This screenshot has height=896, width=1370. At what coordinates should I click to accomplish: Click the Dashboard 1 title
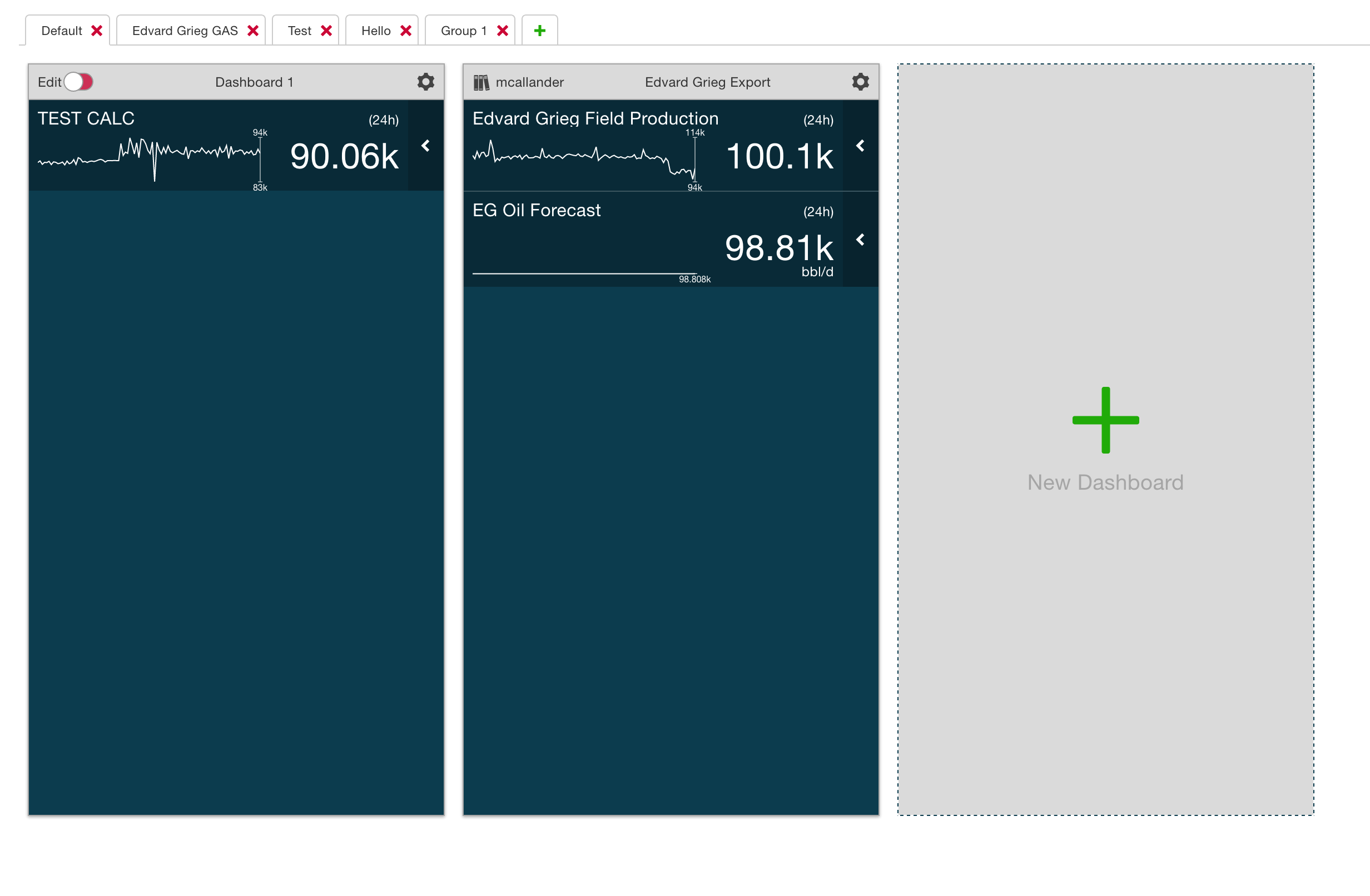(x=254, y=82)
